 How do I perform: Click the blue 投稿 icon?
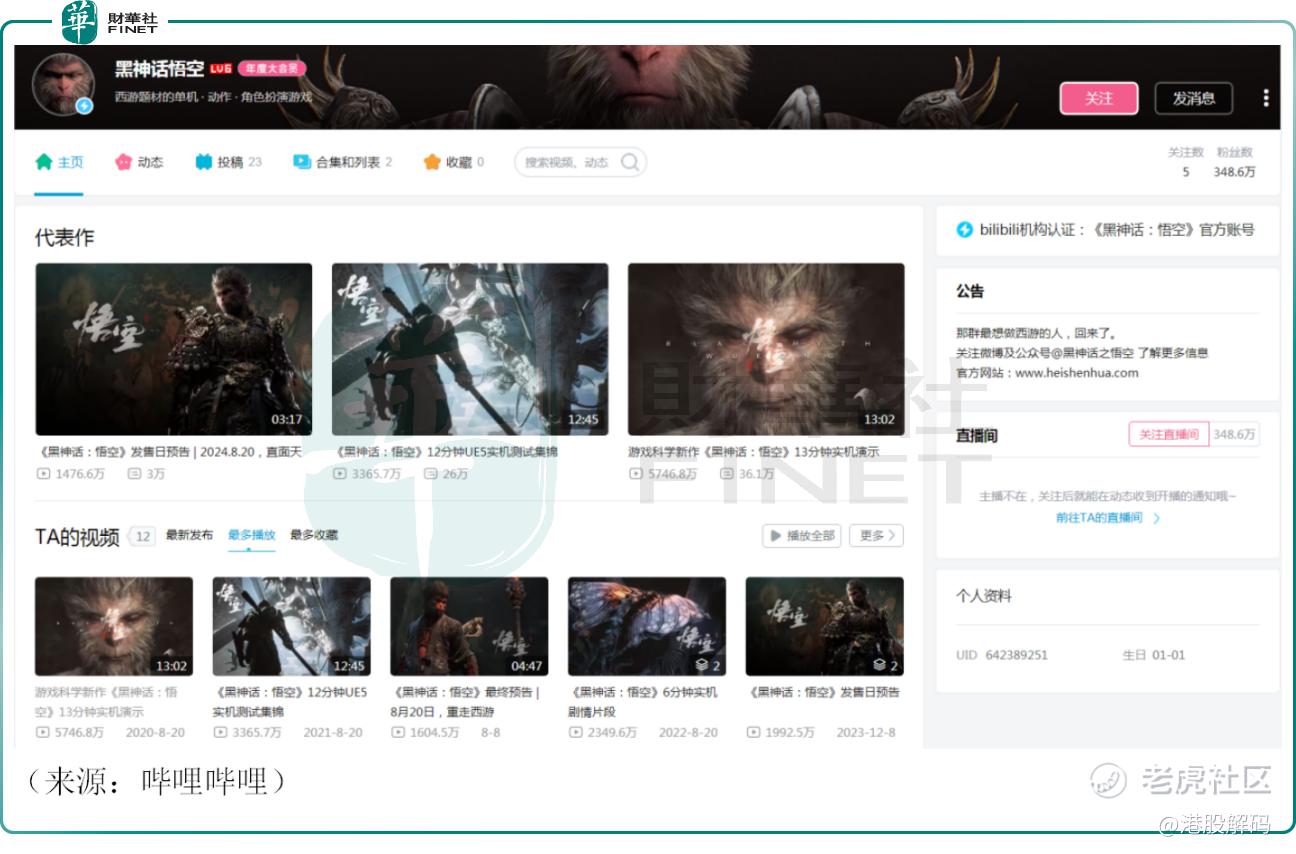pos(204,162)
